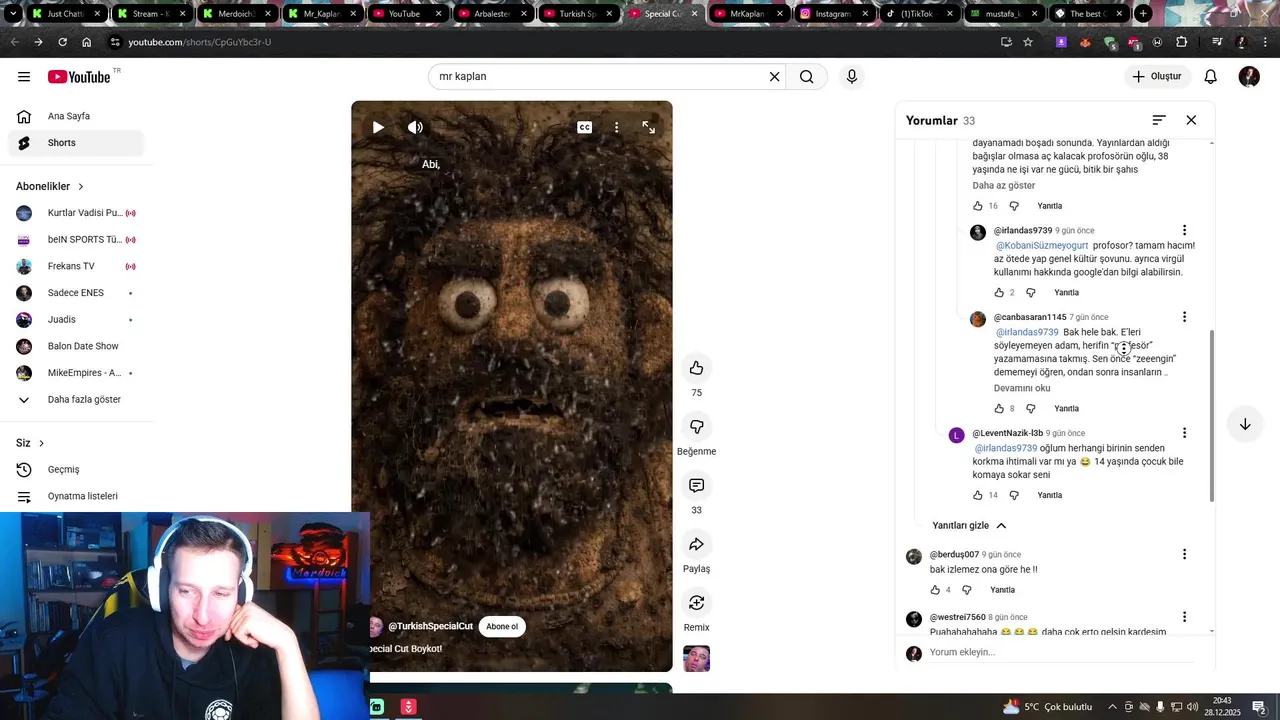Show more subscriptions with Daha fazla göster
Screen dimensions: 1280x720
point(76,400)
